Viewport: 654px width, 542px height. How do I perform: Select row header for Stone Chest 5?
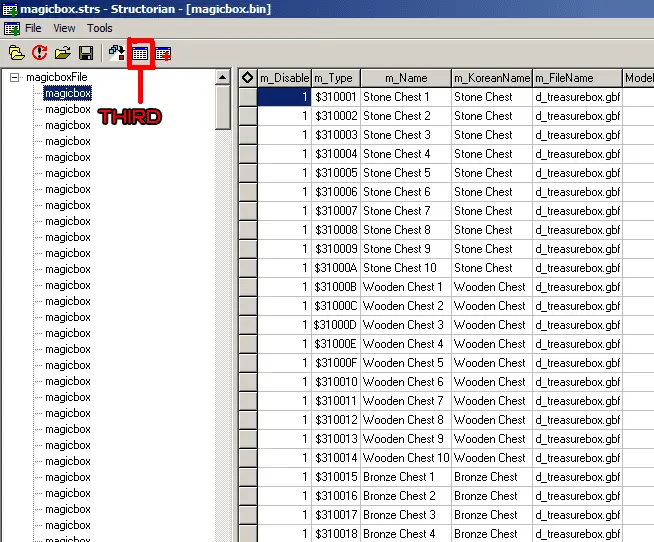(248, 173)
